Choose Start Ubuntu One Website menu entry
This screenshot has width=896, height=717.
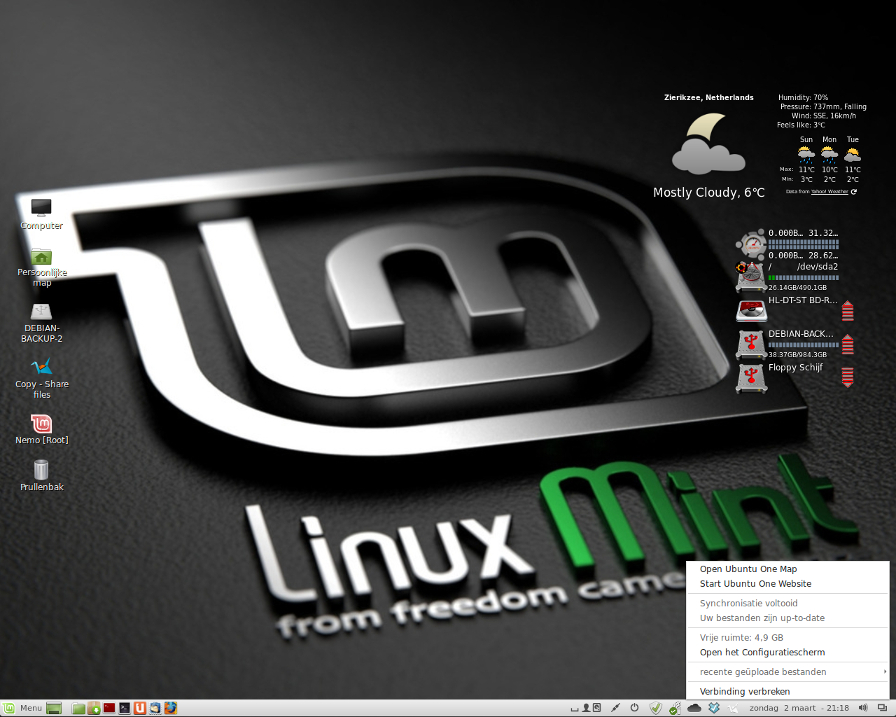point(788,584)
